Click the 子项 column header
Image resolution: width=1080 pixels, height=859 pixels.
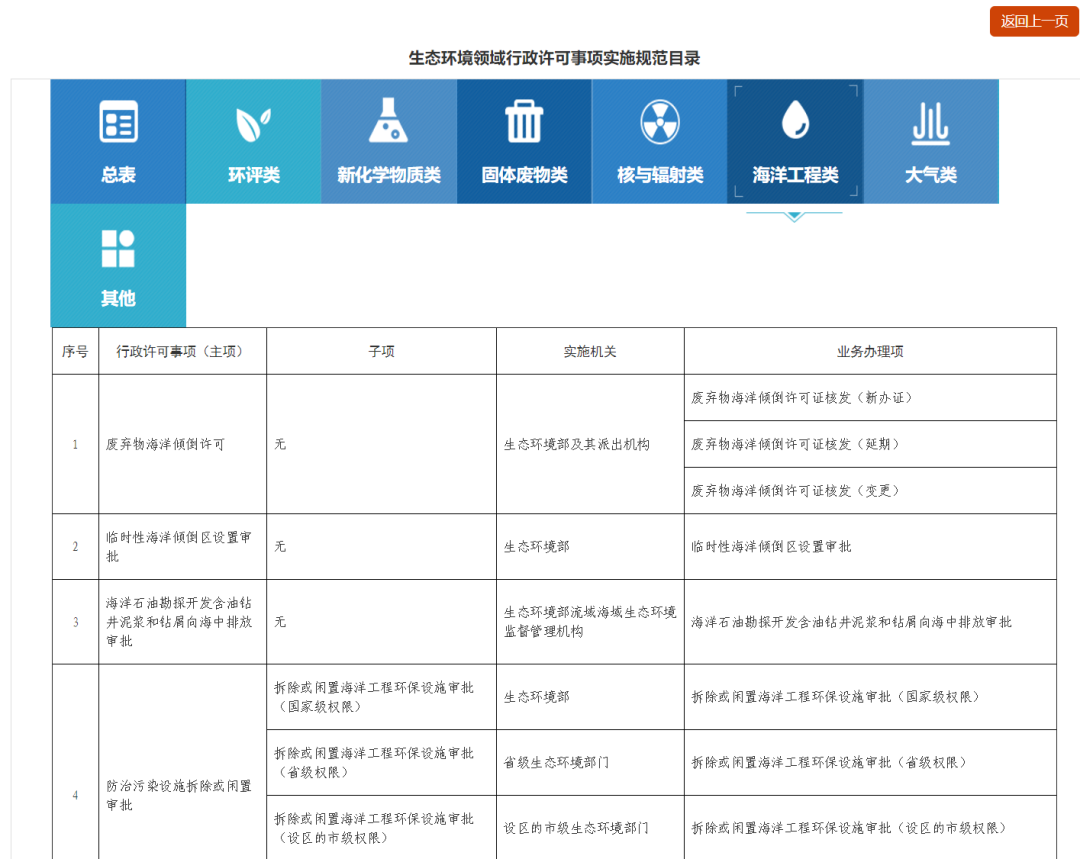[x=381, y=351]
